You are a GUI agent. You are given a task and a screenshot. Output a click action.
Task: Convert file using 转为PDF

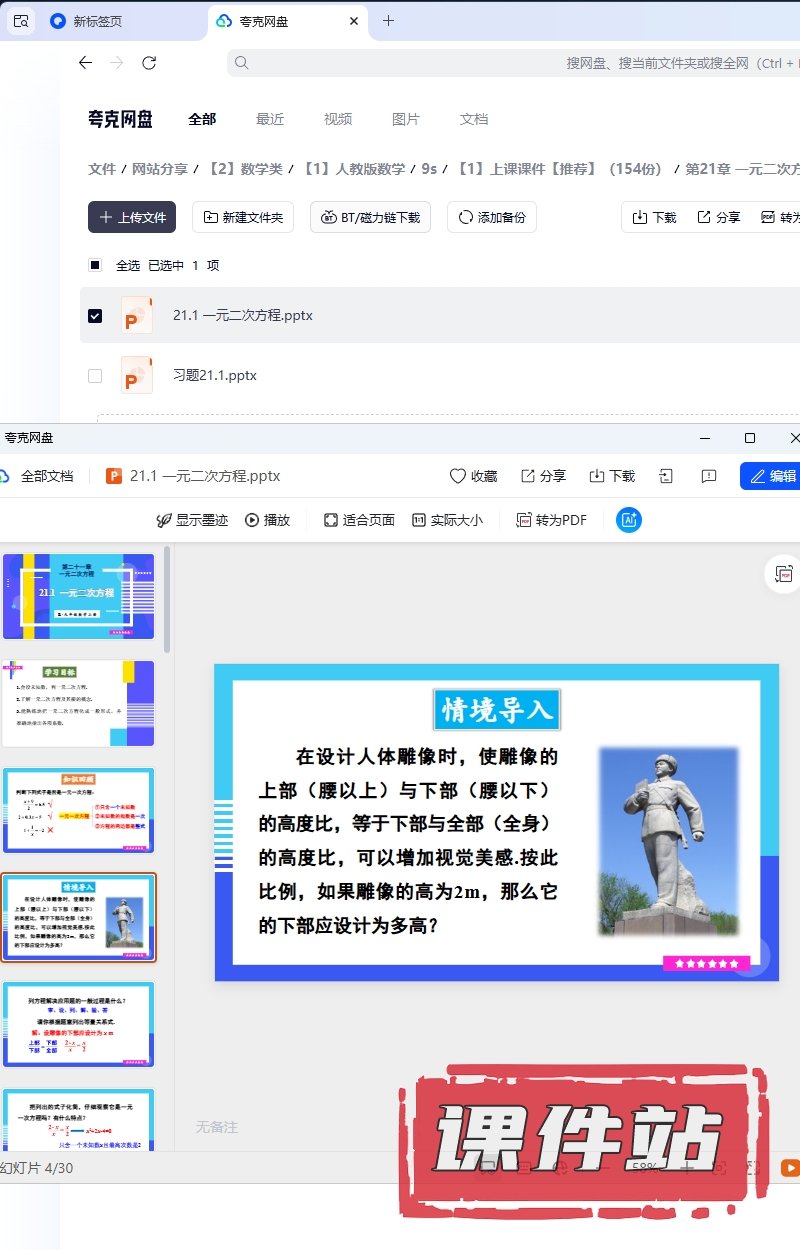point(551,520)
